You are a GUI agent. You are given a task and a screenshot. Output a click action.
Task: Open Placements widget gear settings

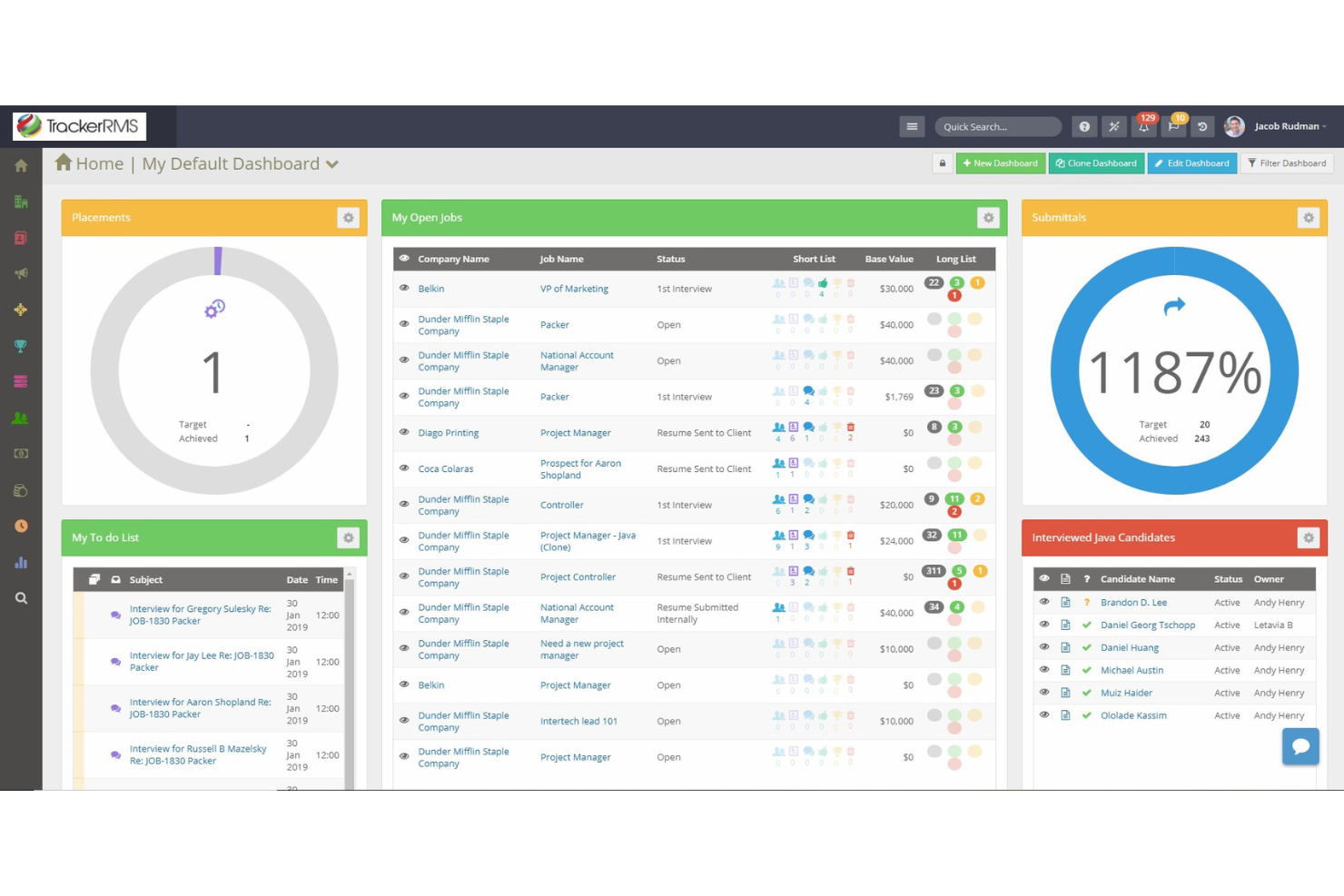[348, 218]
